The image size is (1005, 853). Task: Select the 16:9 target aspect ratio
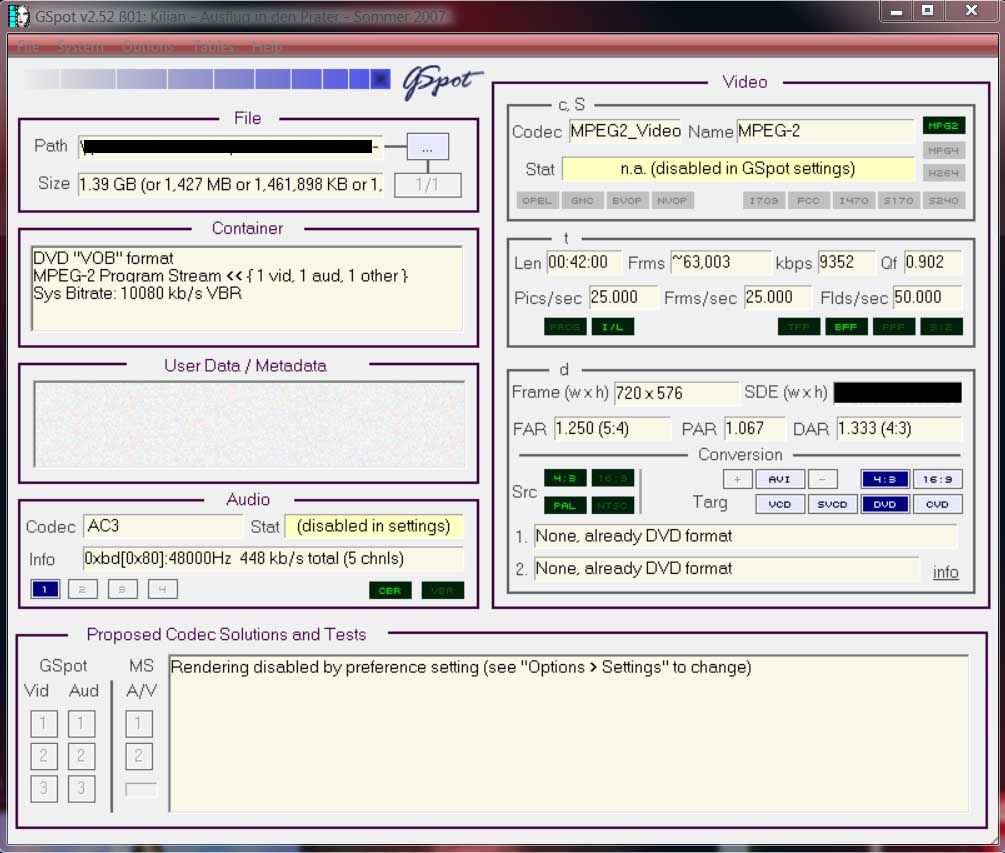(x=937, y=479)
